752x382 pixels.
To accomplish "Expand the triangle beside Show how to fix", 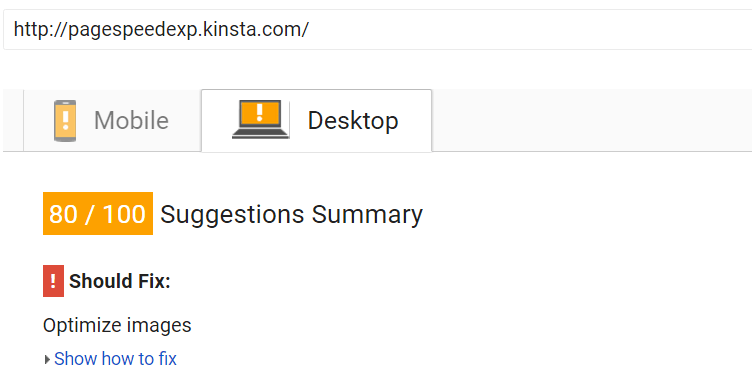I will click(x=47, y=359).
